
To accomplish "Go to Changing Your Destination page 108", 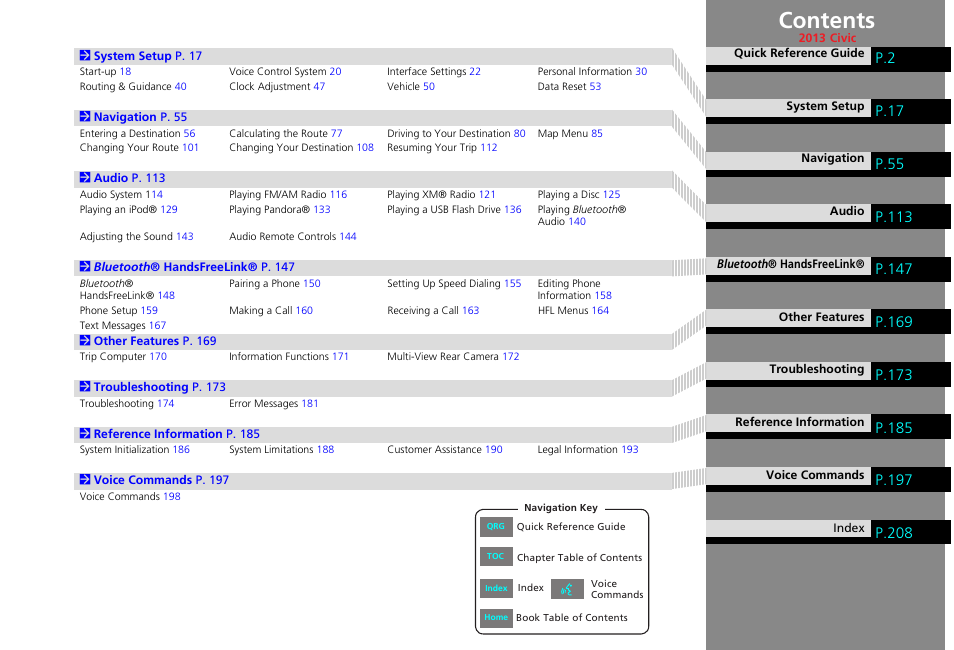I will click(302, 147).
